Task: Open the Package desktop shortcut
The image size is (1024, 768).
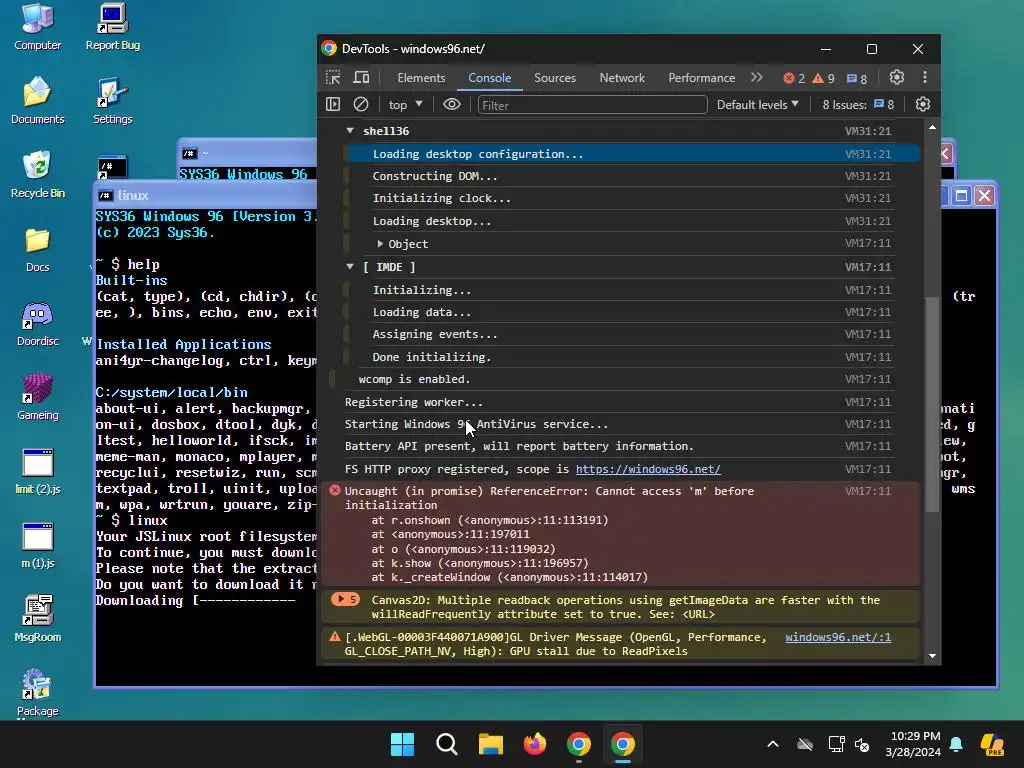Action: point(37,693)
